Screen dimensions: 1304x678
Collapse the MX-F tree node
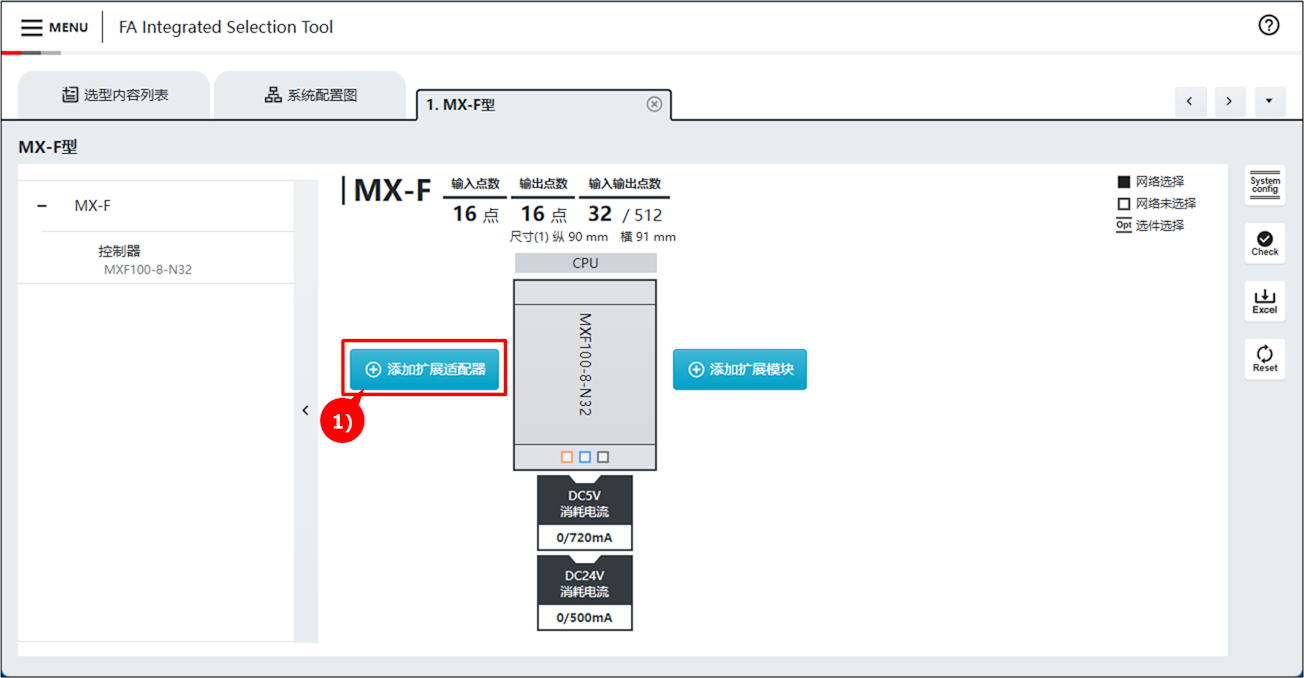[42, 206]
